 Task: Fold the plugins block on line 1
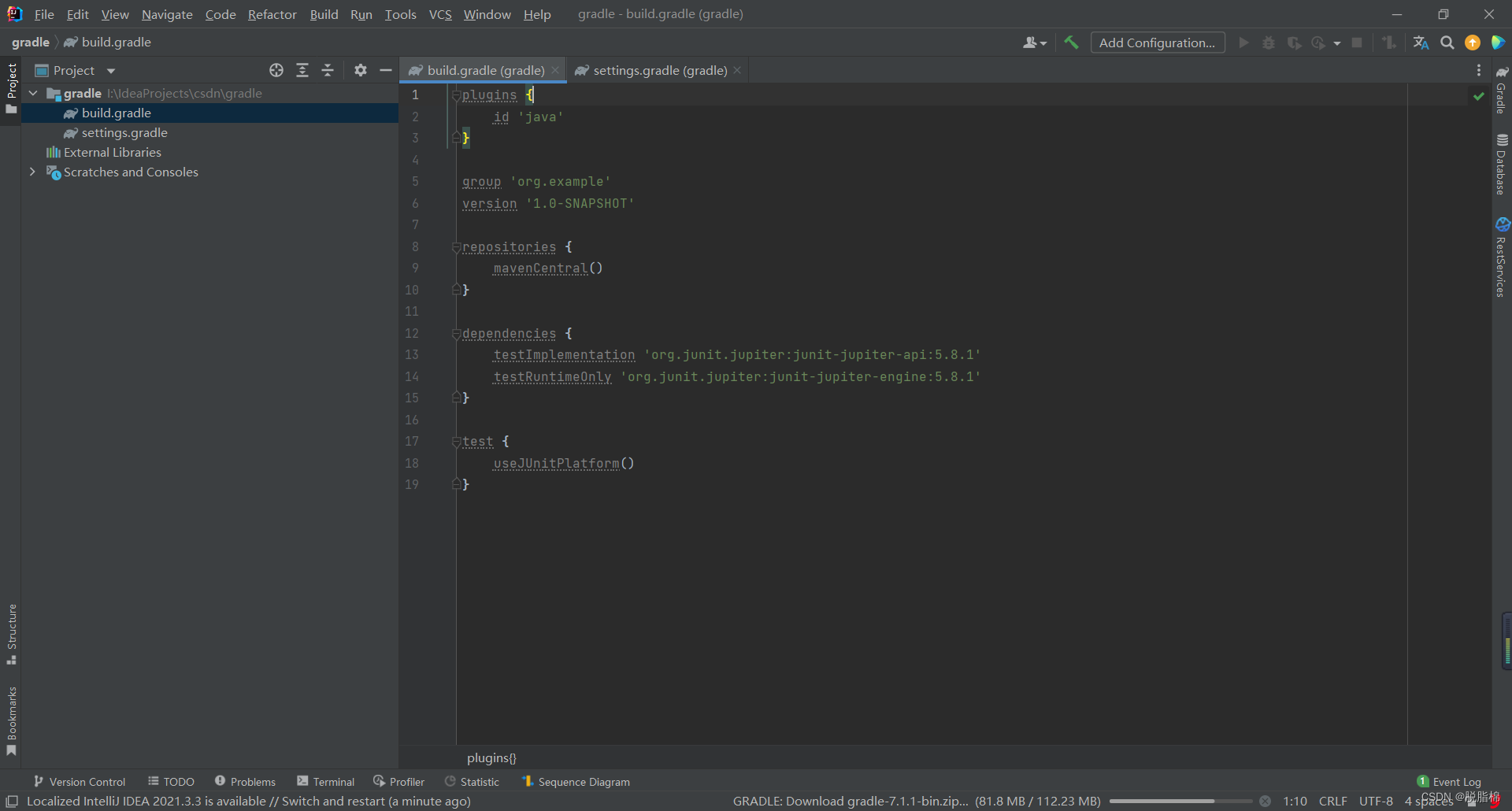(456, 94)
